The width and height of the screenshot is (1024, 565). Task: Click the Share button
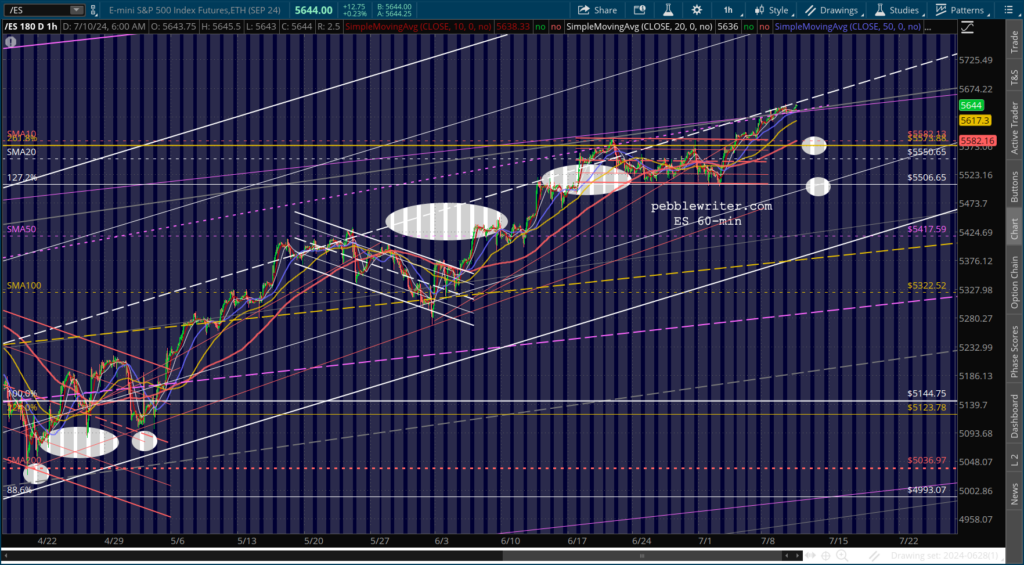click(x=597, y=10)
